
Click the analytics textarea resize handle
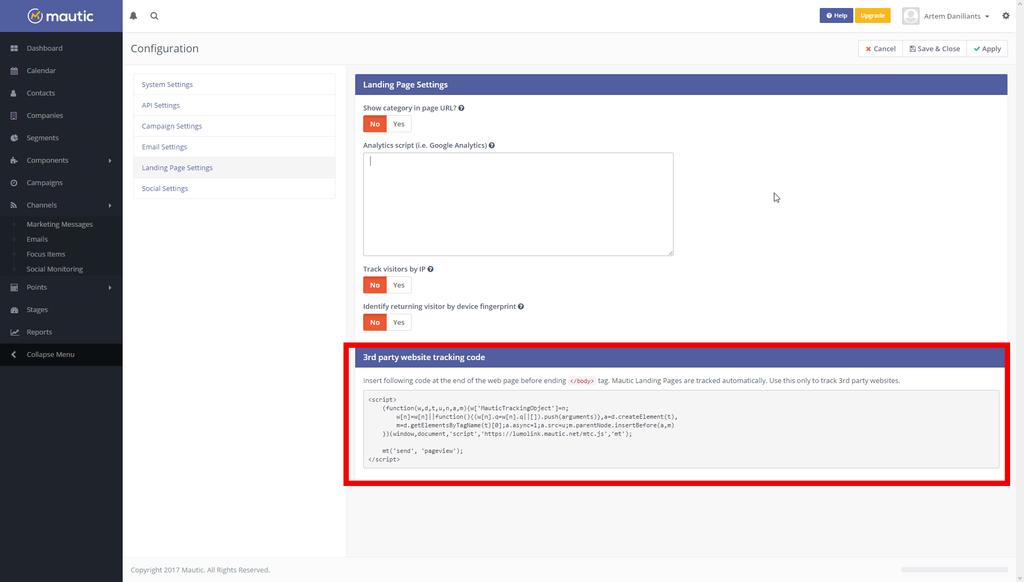coord(670,252)
